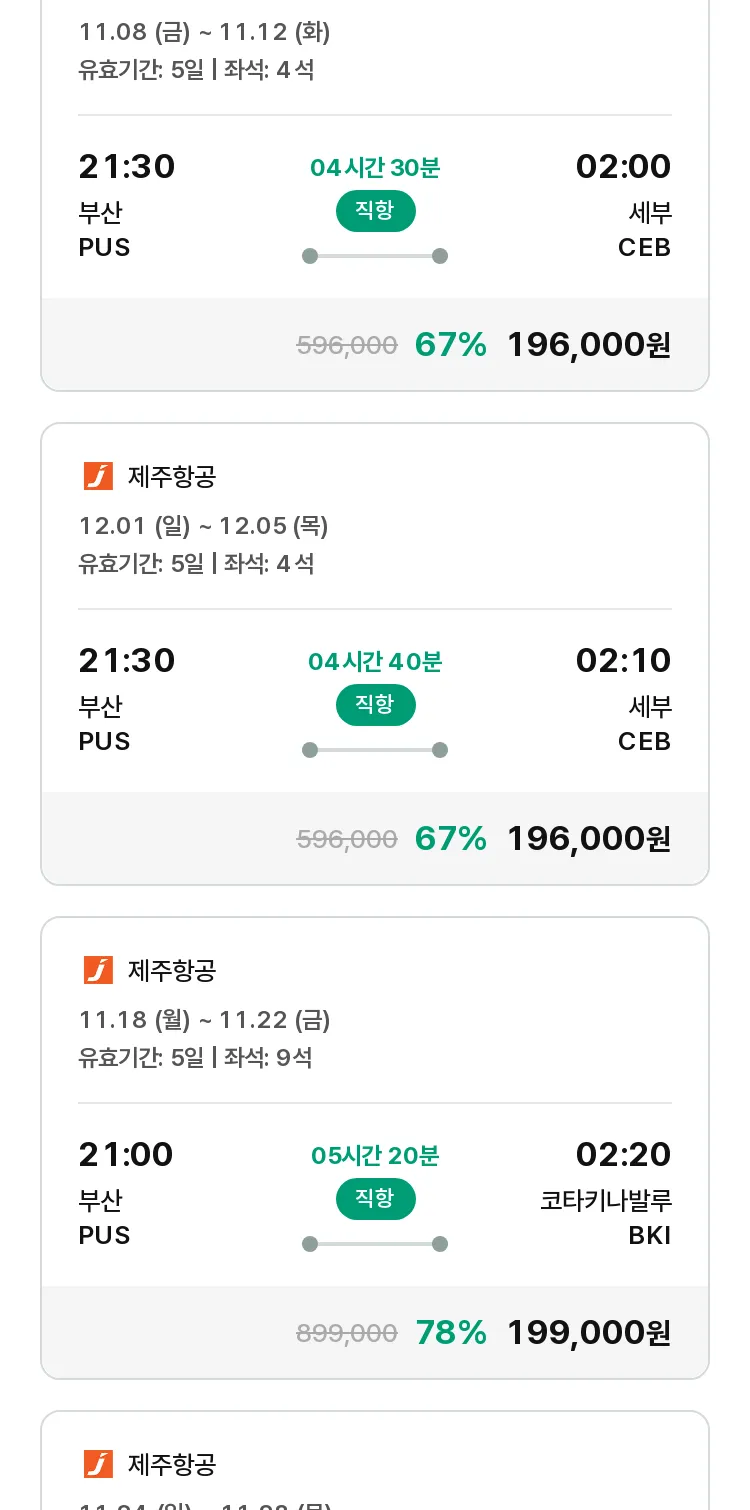Tap the 67% discount on 12.01 card
The height and width of the screenshot is (1510, 750).
(451, 839)
